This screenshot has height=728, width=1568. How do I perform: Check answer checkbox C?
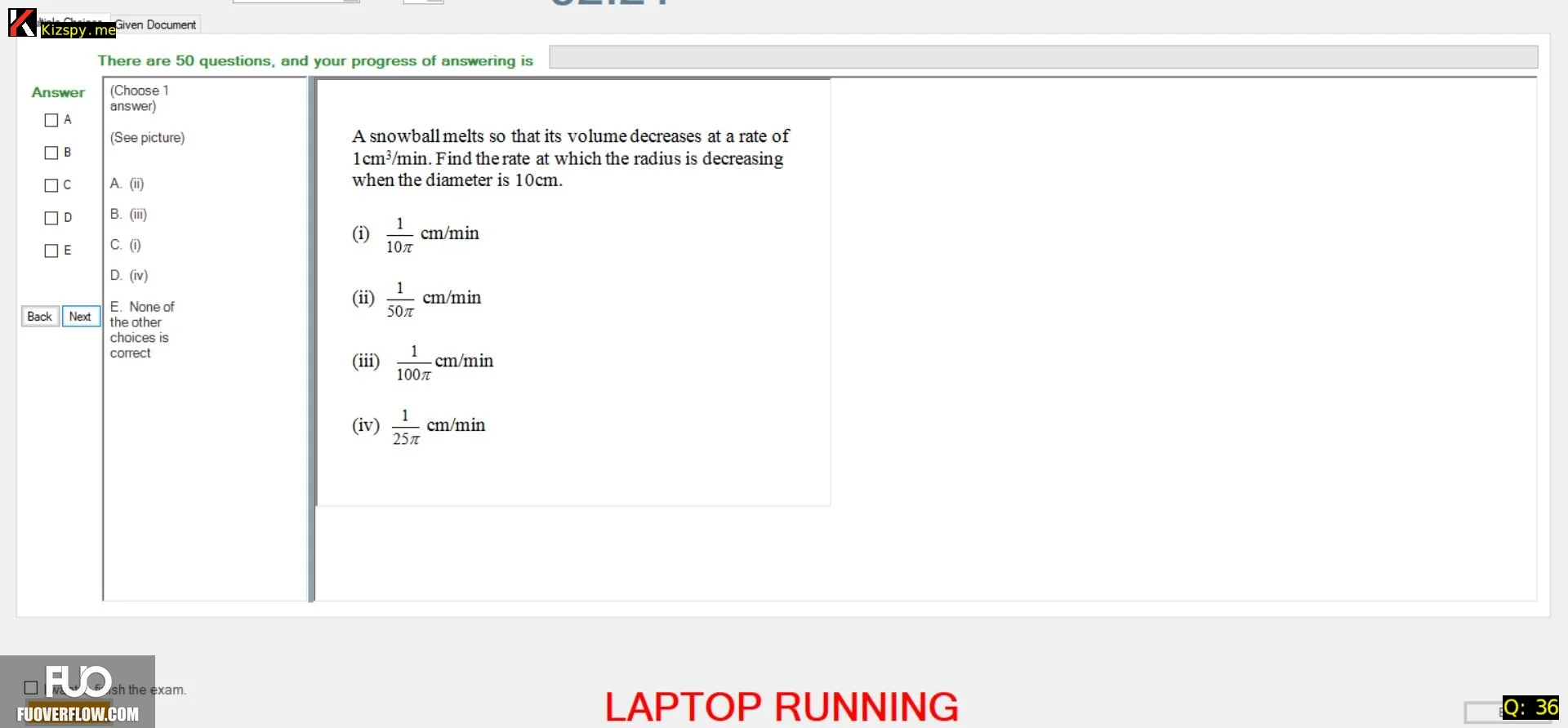point(51,185)
